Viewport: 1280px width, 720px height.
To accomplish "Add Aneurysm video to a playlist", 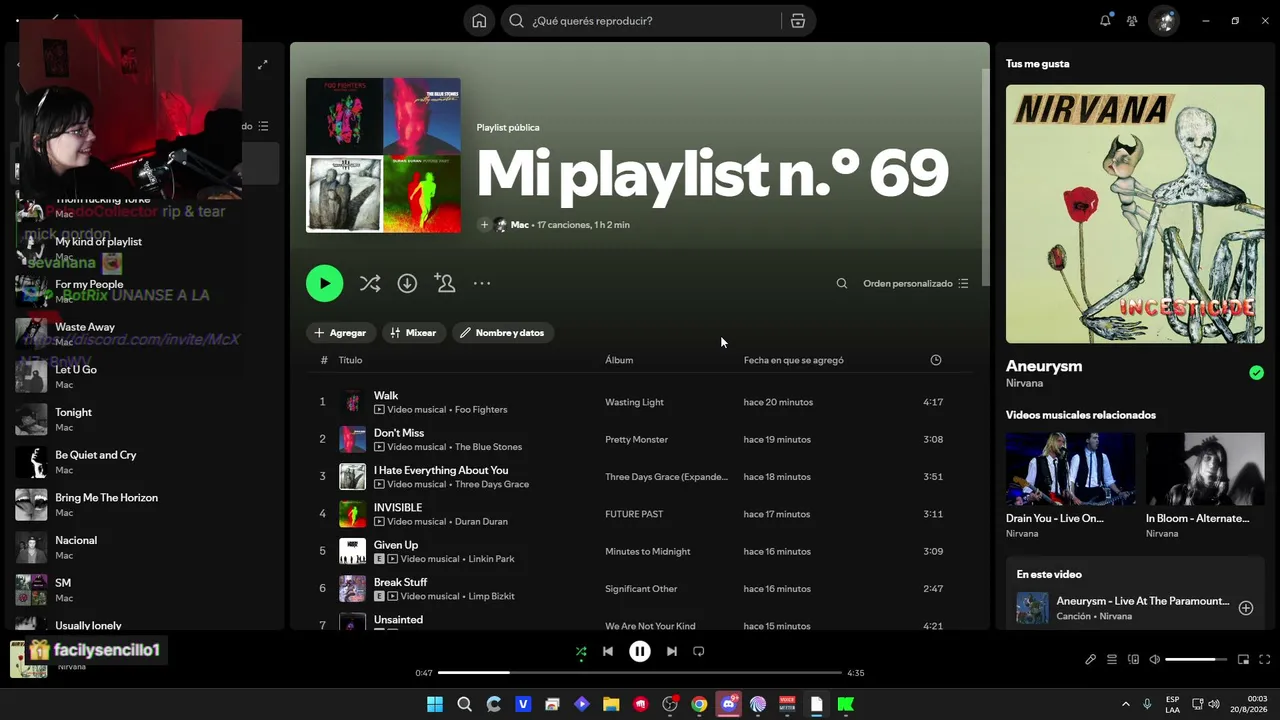I will coord(1246,608).
